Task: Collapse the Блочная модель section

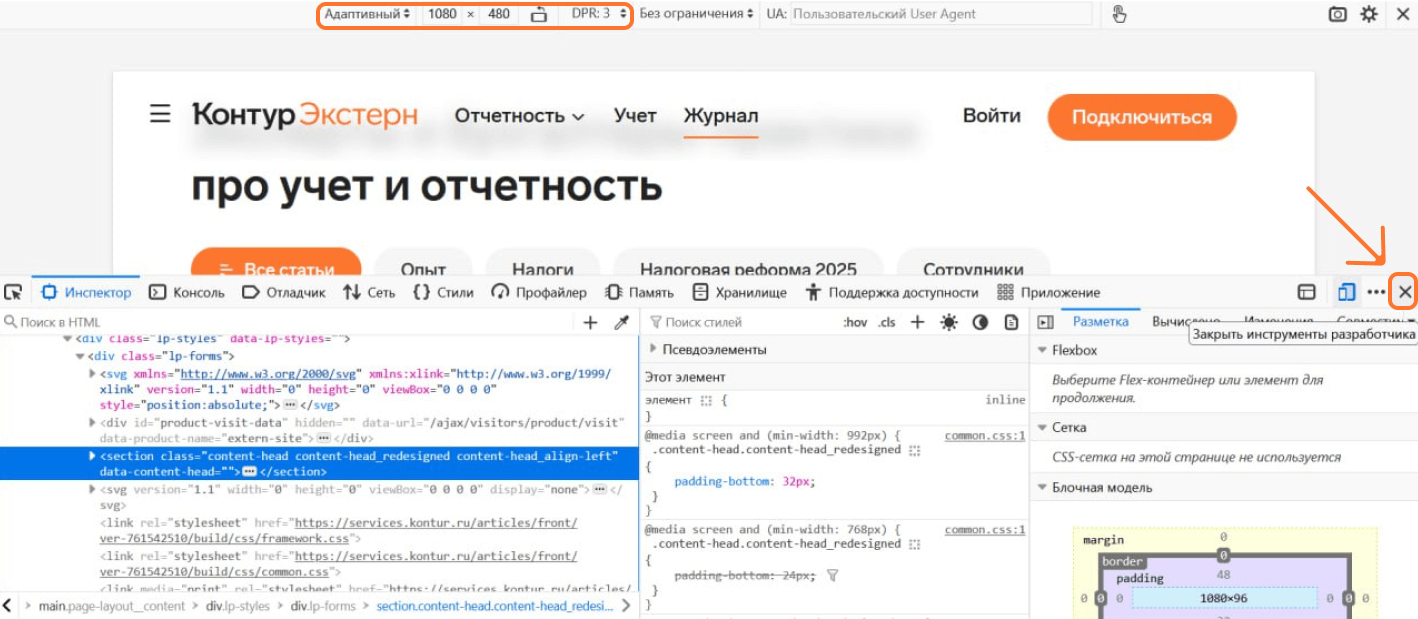Action: tap(1042, 487)
